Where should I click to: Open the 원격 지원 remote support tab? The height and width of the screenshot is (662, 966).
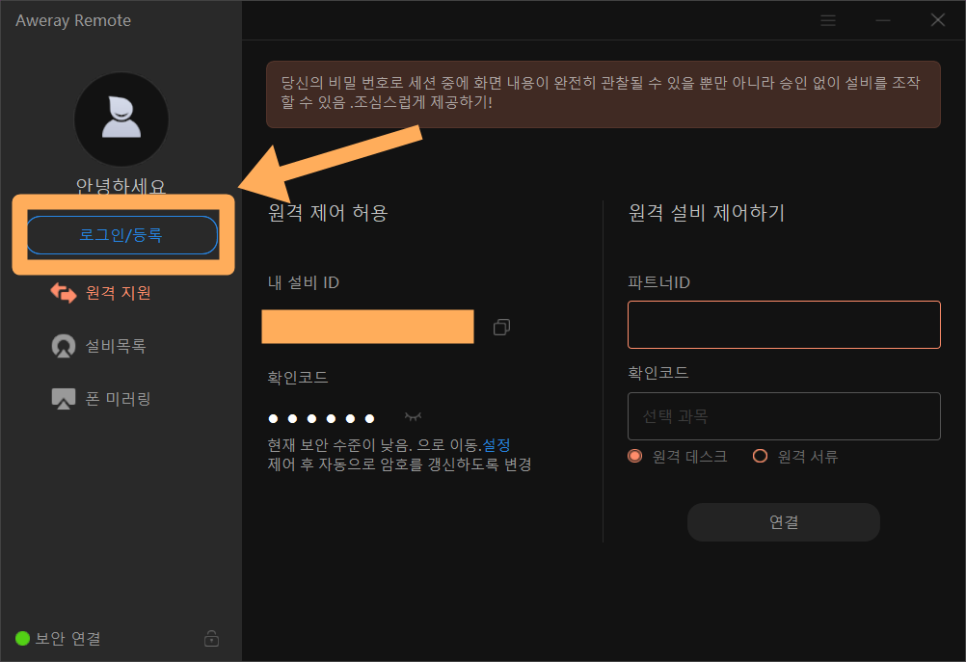tap(101, 293)
